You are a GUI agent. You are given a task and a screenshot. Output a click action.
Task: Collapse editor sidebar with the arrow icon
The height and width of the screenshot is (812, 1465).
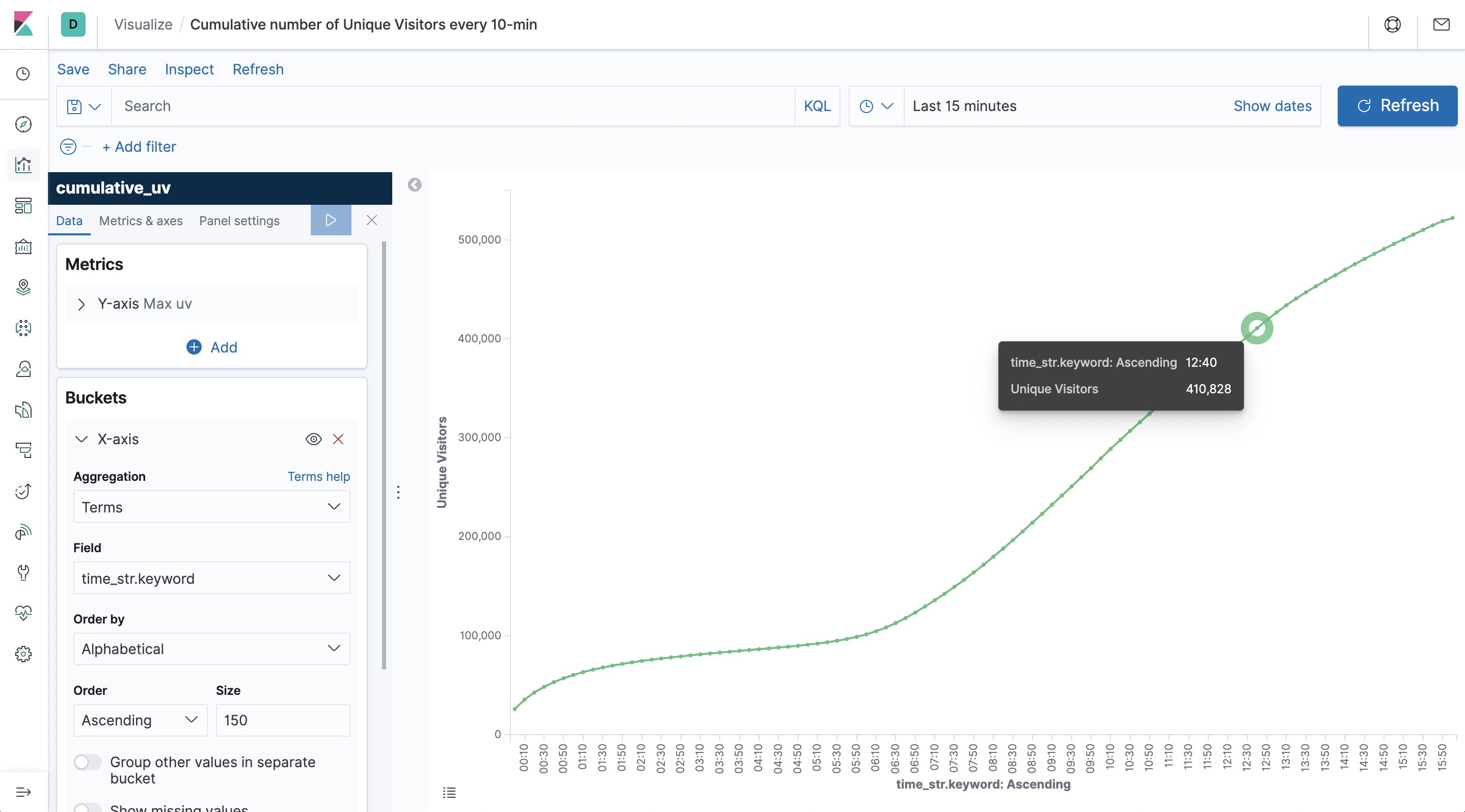coord(415,185)
